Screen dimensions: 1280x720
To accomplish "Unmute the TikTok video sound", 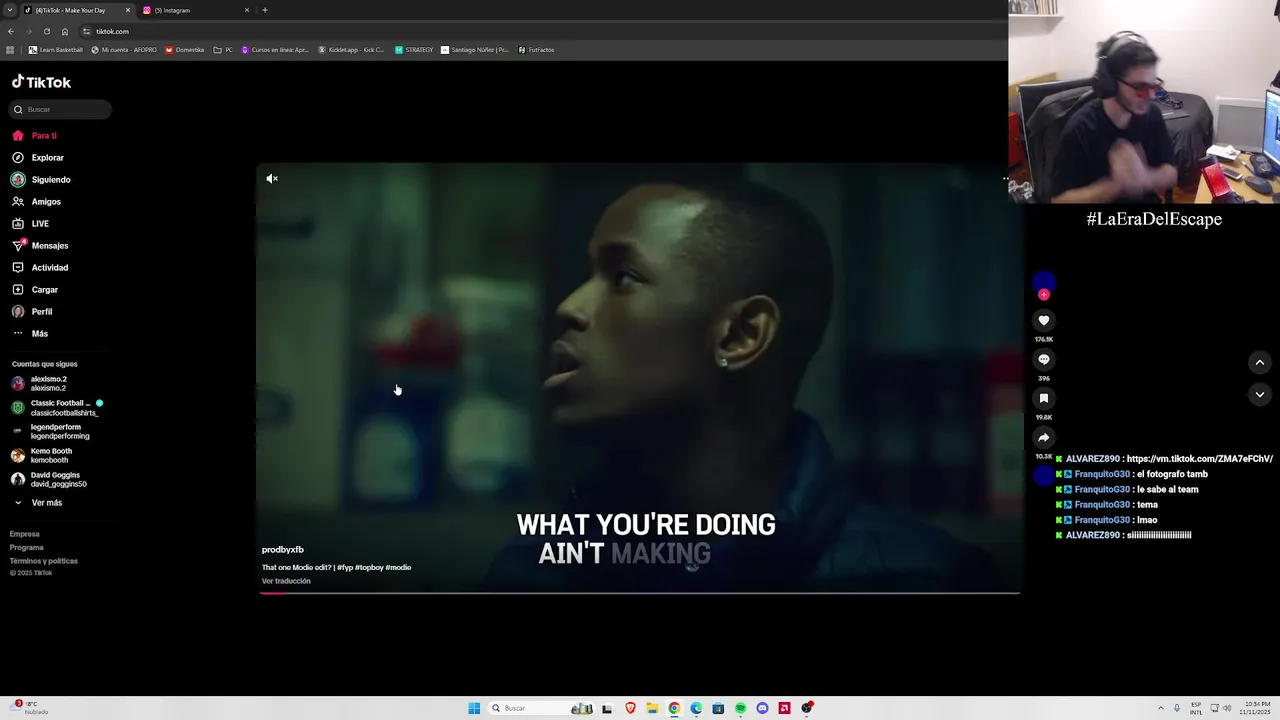I will tap(272, 179).
